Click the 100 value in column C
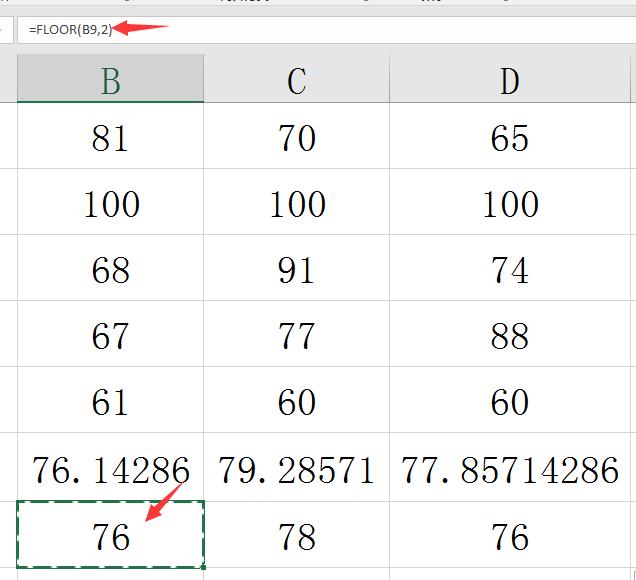 pos(296,203)
